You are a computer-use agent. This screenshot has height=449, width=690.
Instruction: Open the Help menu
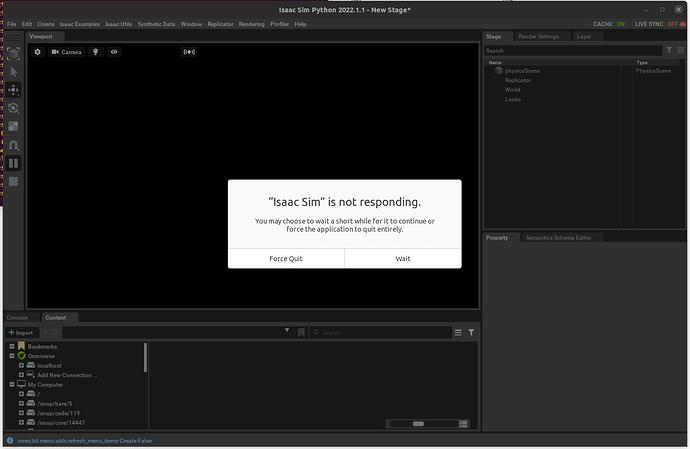pos(300,24)
